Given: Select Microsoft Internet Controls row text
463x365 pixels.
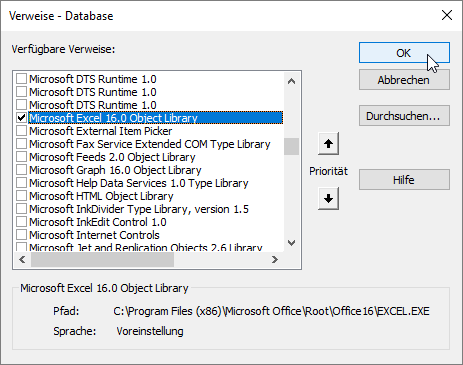Looking at the screenshot, I should [x=94, y=235].
